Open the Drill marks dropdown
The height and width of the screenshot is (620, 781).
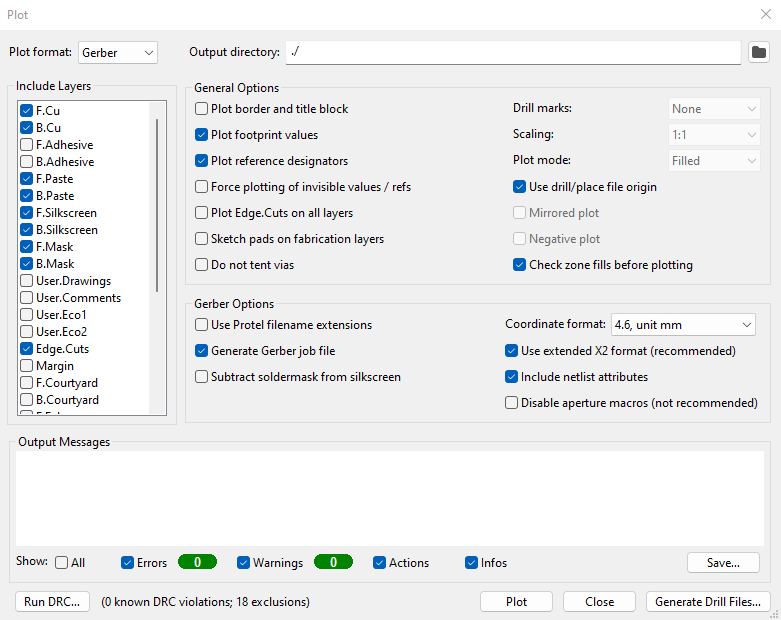[x=714, y=109]
